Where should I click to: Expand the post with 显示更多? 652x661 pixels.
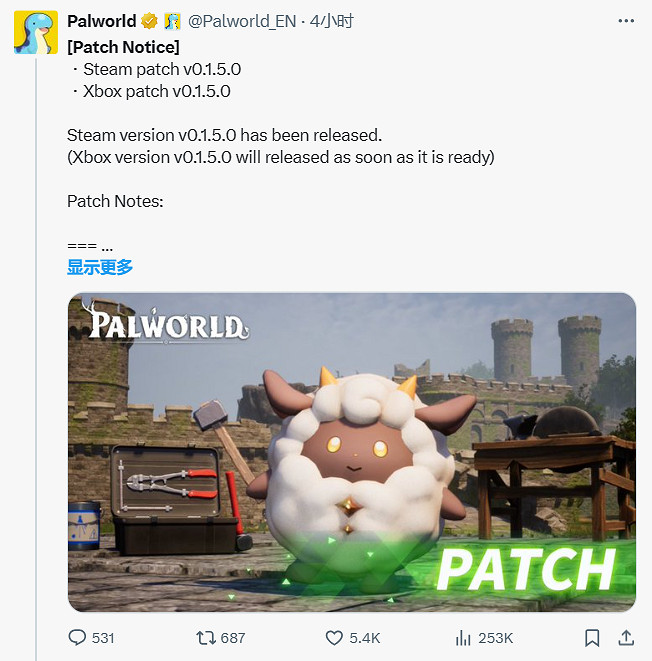[100, 267]
